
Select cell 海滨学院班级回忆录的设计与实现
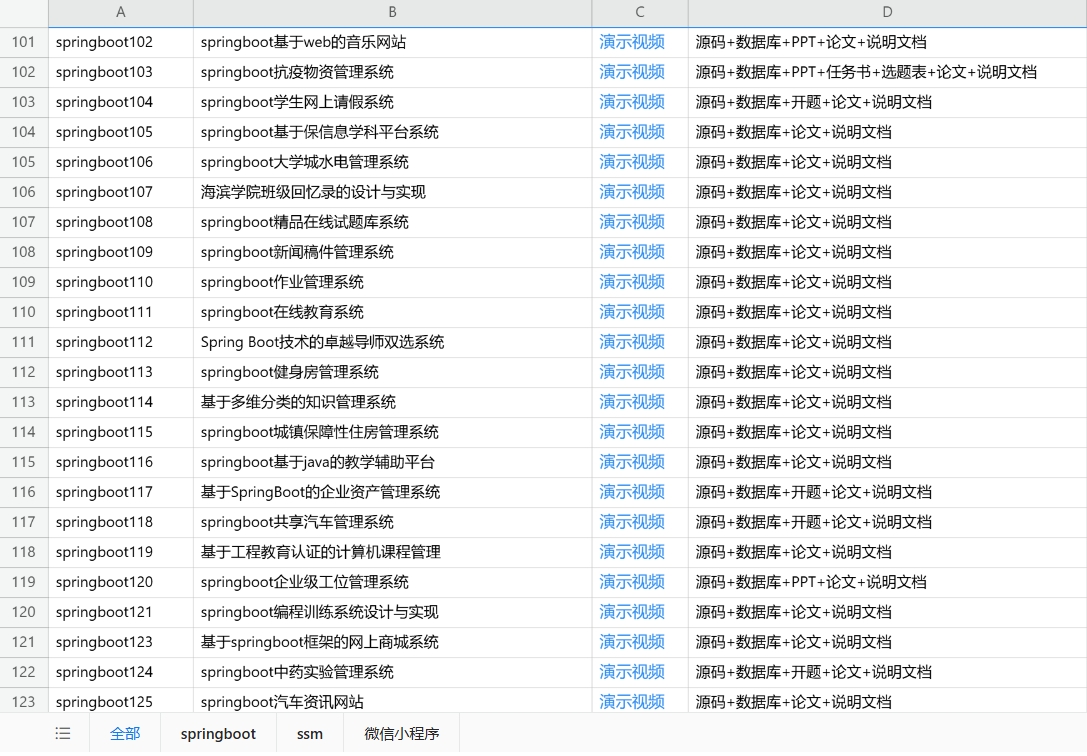coord(392,192)
